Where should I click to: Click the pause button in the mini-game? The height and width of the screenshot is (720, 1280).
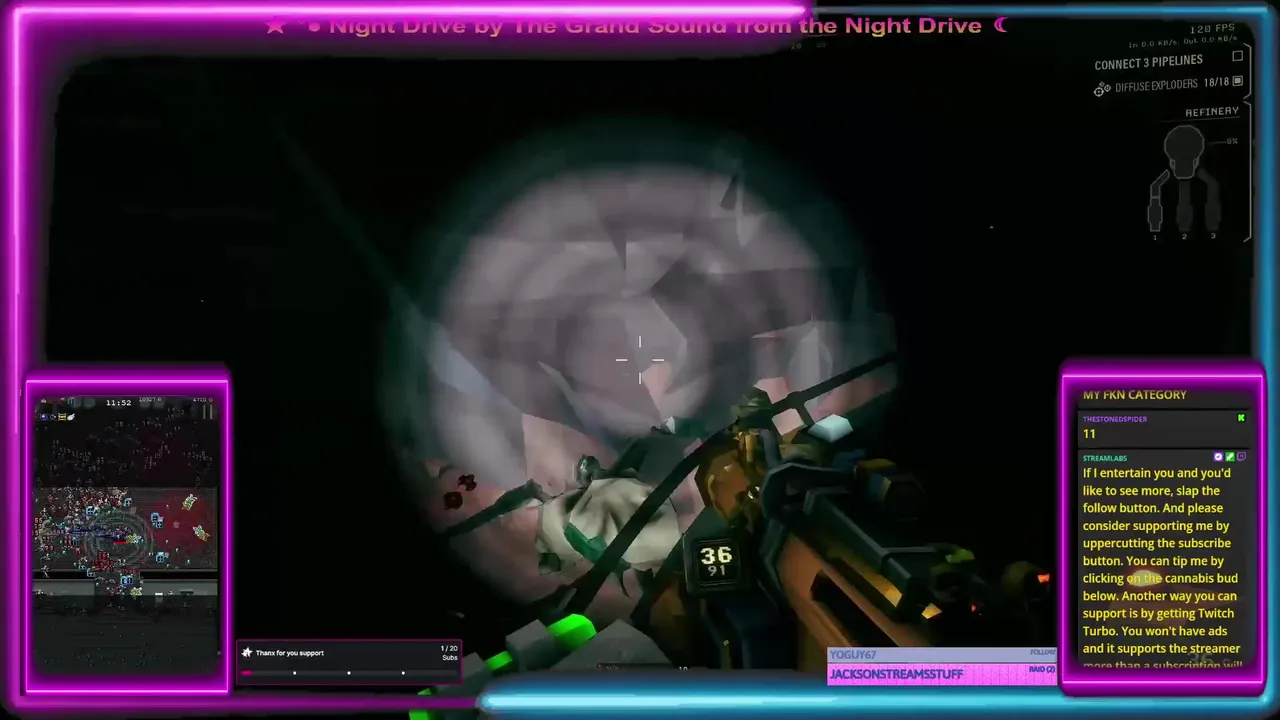coord(208,410)
